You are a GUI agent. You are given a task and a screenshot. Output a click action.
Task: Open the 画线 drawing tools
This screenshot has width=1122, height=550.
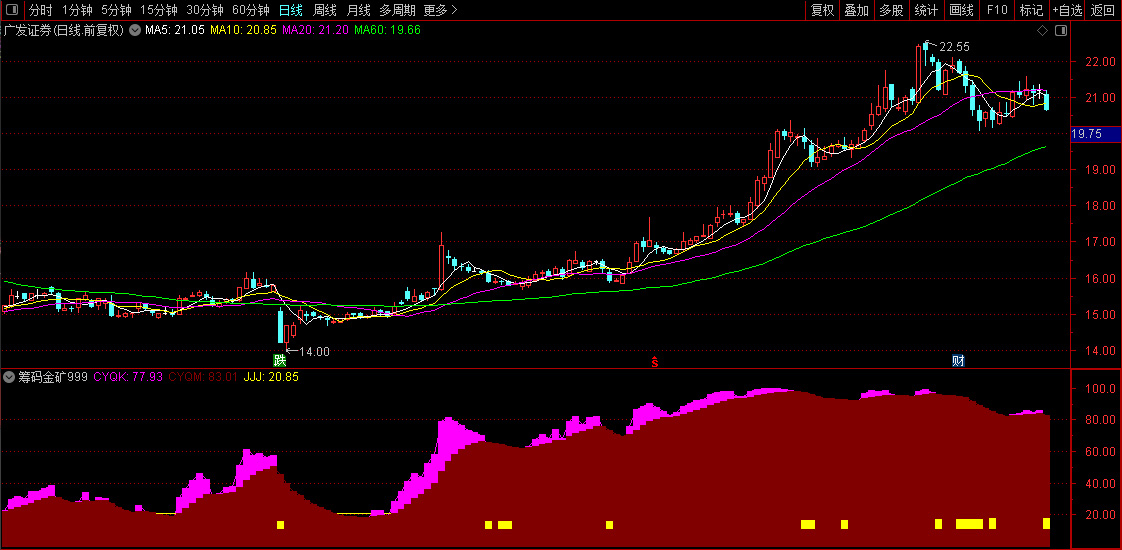tap(961, 10)
